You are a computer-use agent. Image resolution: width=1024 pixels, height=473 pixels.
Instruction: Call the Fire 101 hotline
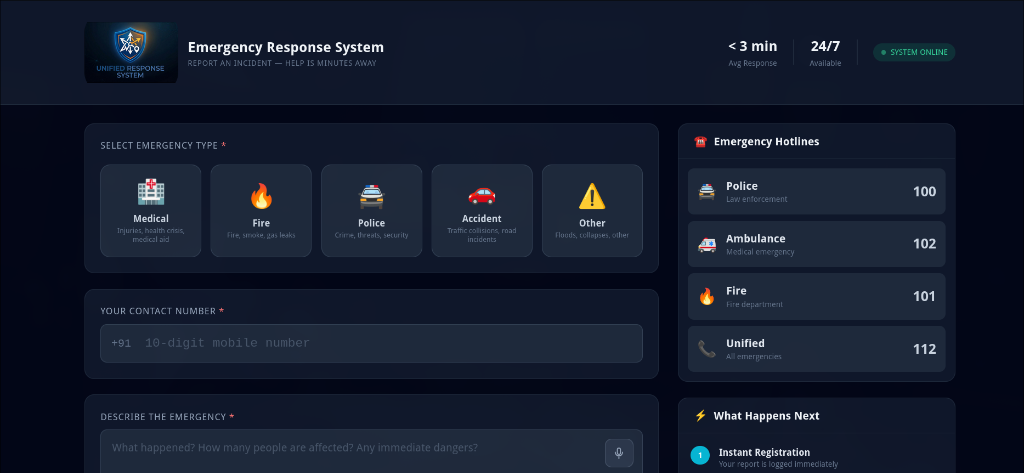(x=816, y=297)
